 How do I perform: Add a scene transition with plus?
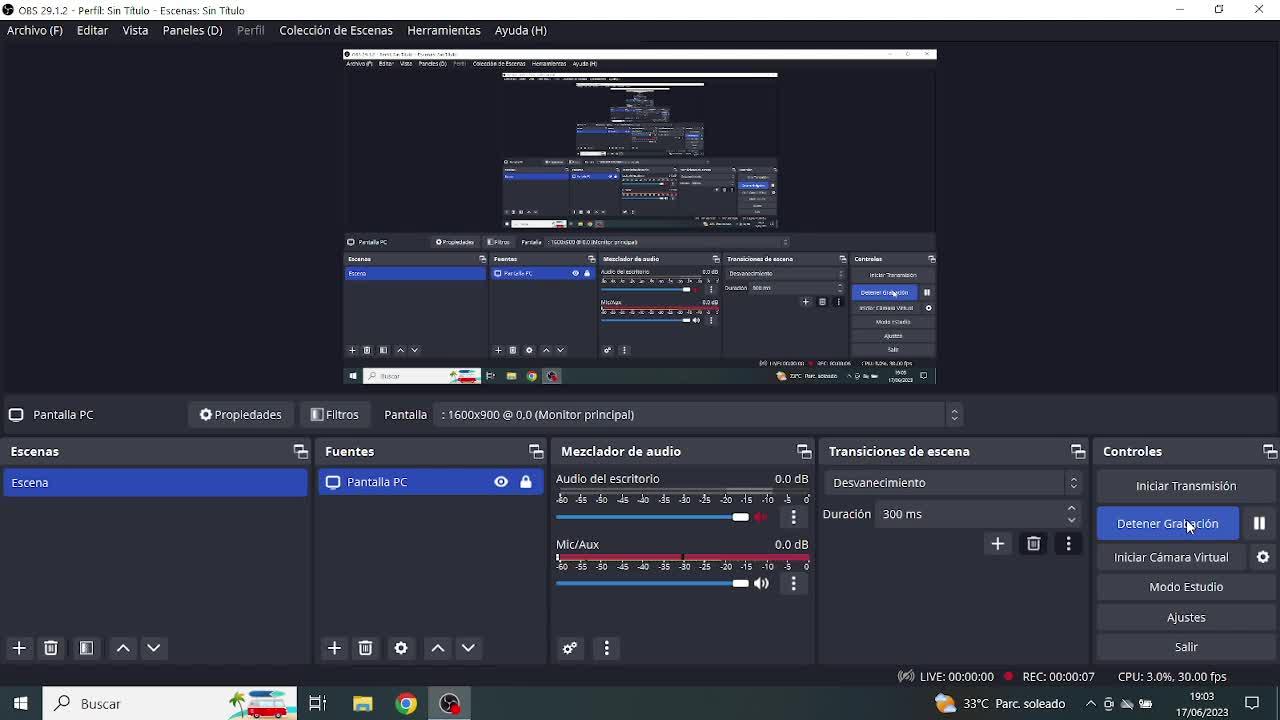click(x=997, y=544)
